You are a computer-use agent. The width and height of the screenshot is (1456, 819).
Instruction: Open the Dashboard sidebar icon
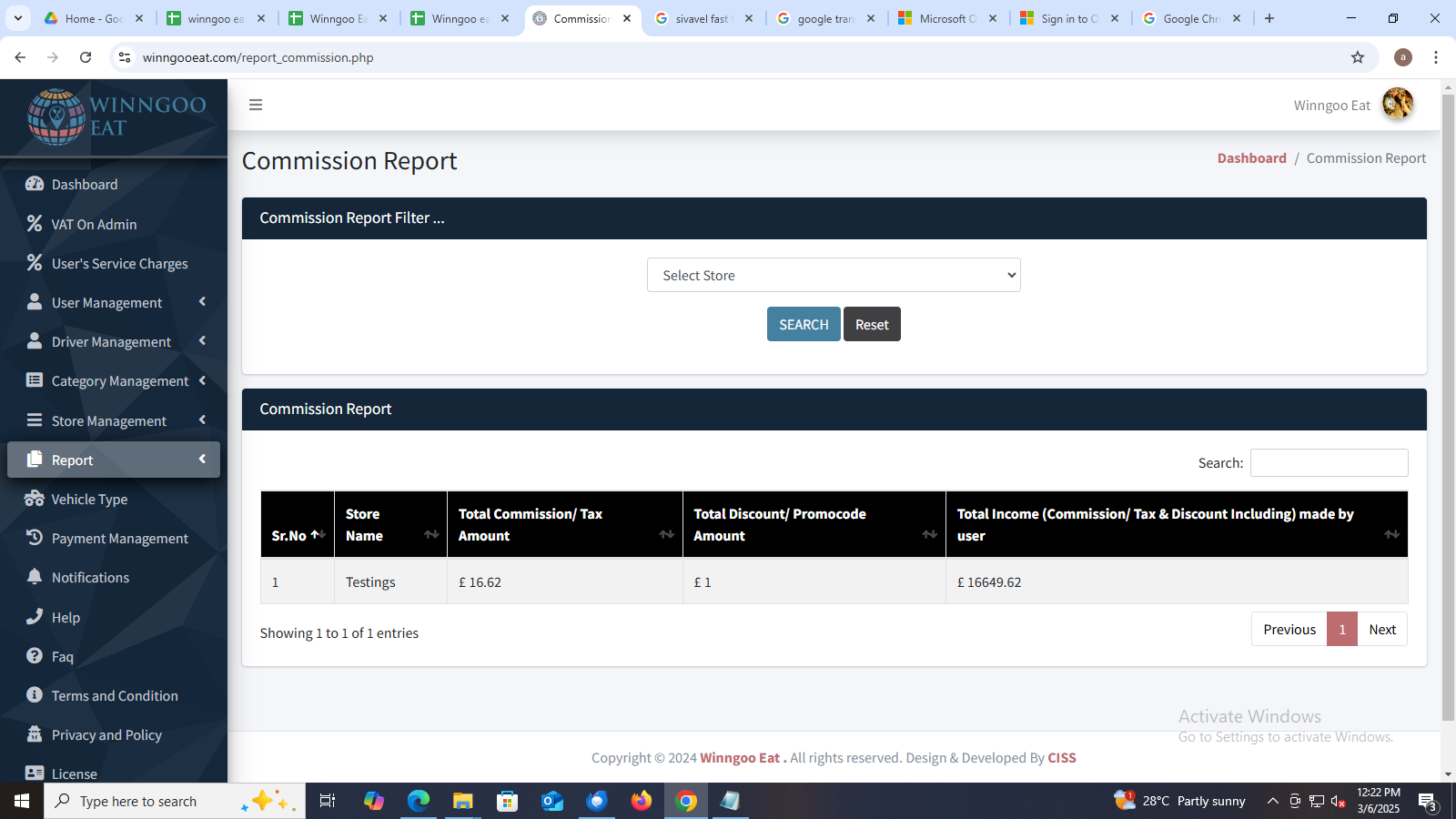tap(35, 184)
